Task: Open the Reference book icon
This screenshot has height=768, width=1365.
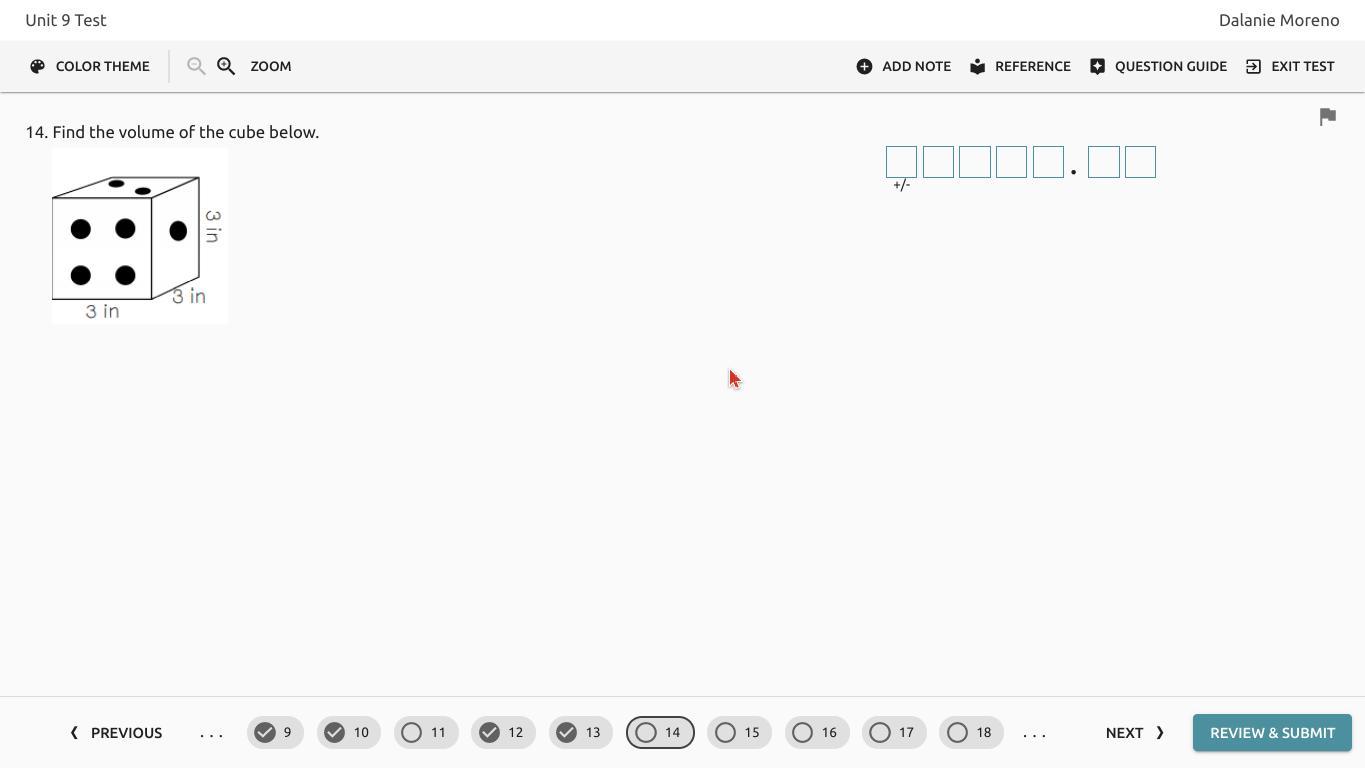Action: 977,66
